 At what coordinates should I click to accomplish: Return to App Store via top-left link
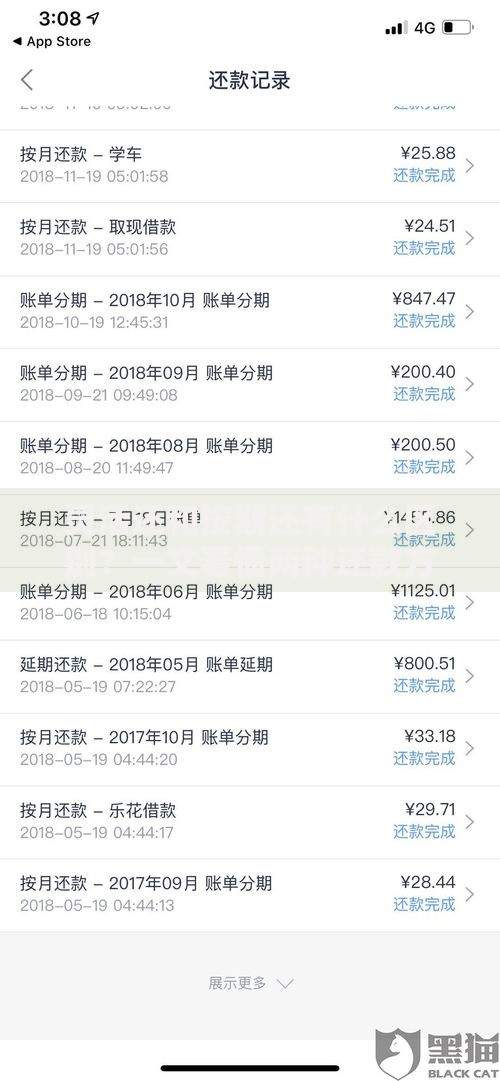tap(51, 41)
